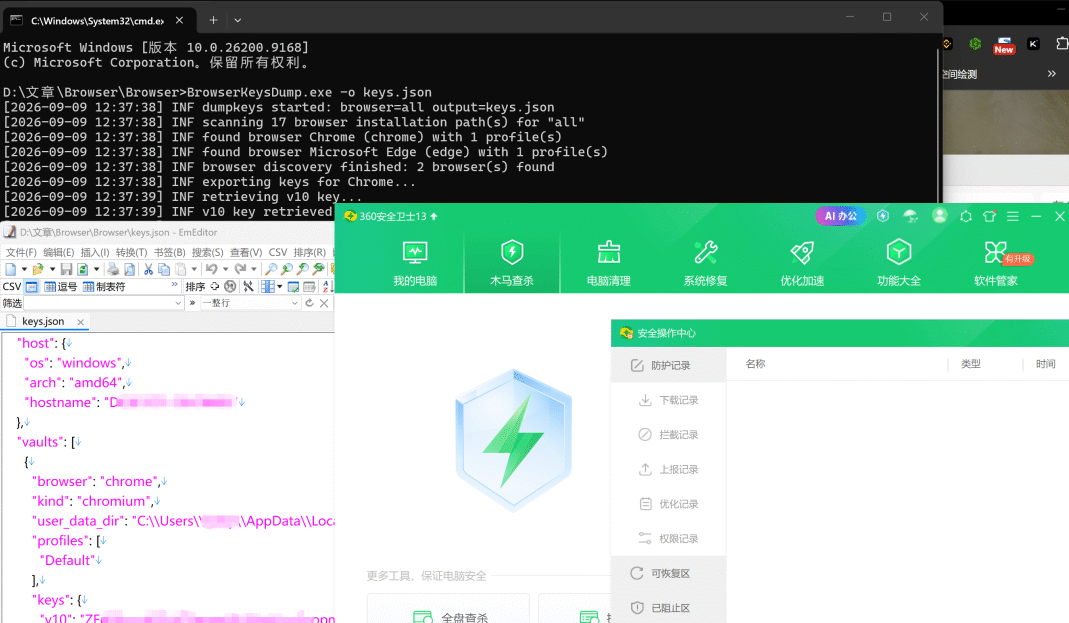Image resolution: width=1069 pixels, height=623 pixels.
Task: Click sort A-Z icon in EmEditor
Action: click(x=327, y=287)
